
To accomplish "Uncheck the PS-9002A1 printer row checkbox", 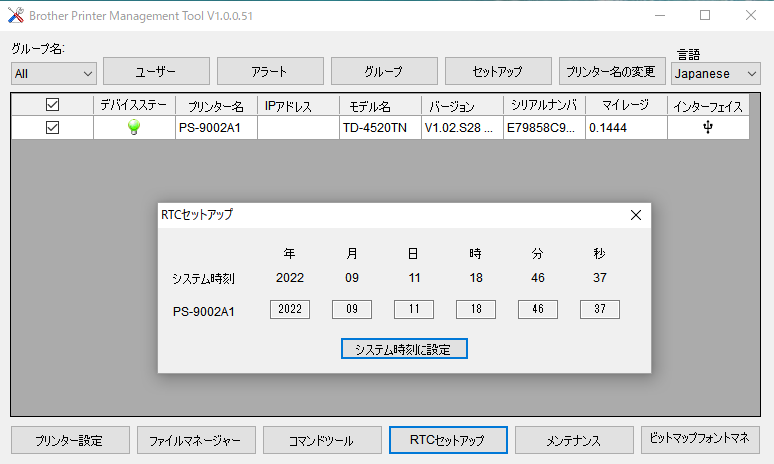I will 52,128.
